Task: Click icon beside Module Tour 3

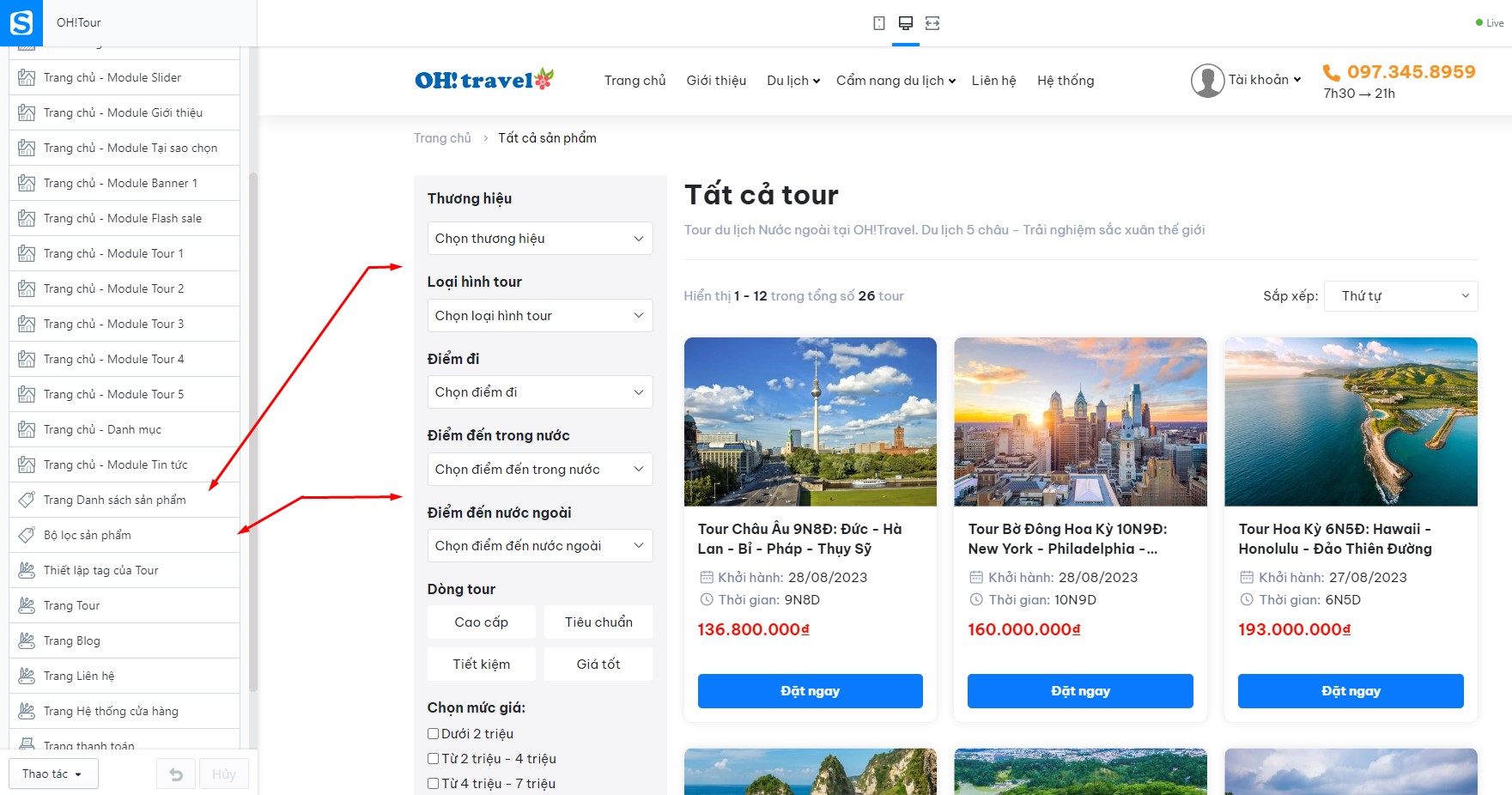Action: [x=27, y=324]
